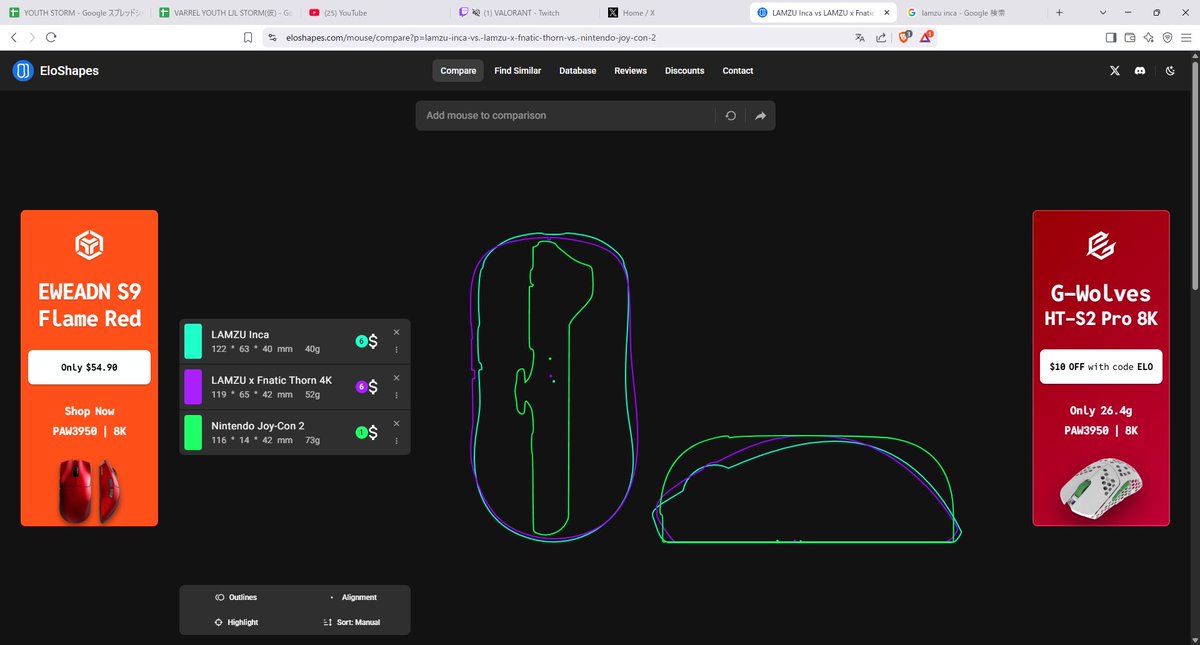
Task: Remove LAMZU x Fnatic Thorn 4K from comparison
Action: [396, 378]
